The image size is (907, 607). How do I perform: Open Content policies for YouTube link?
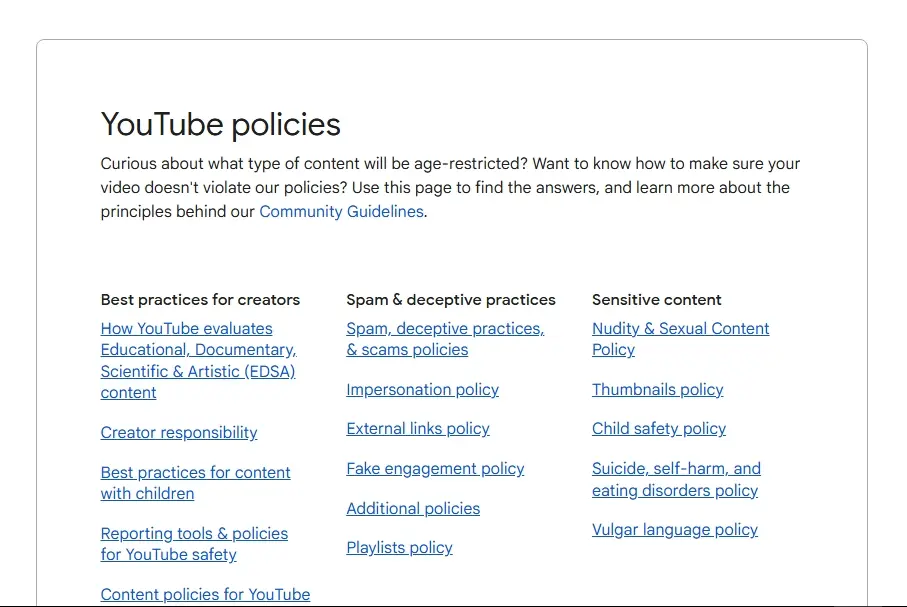click(205, 594)
